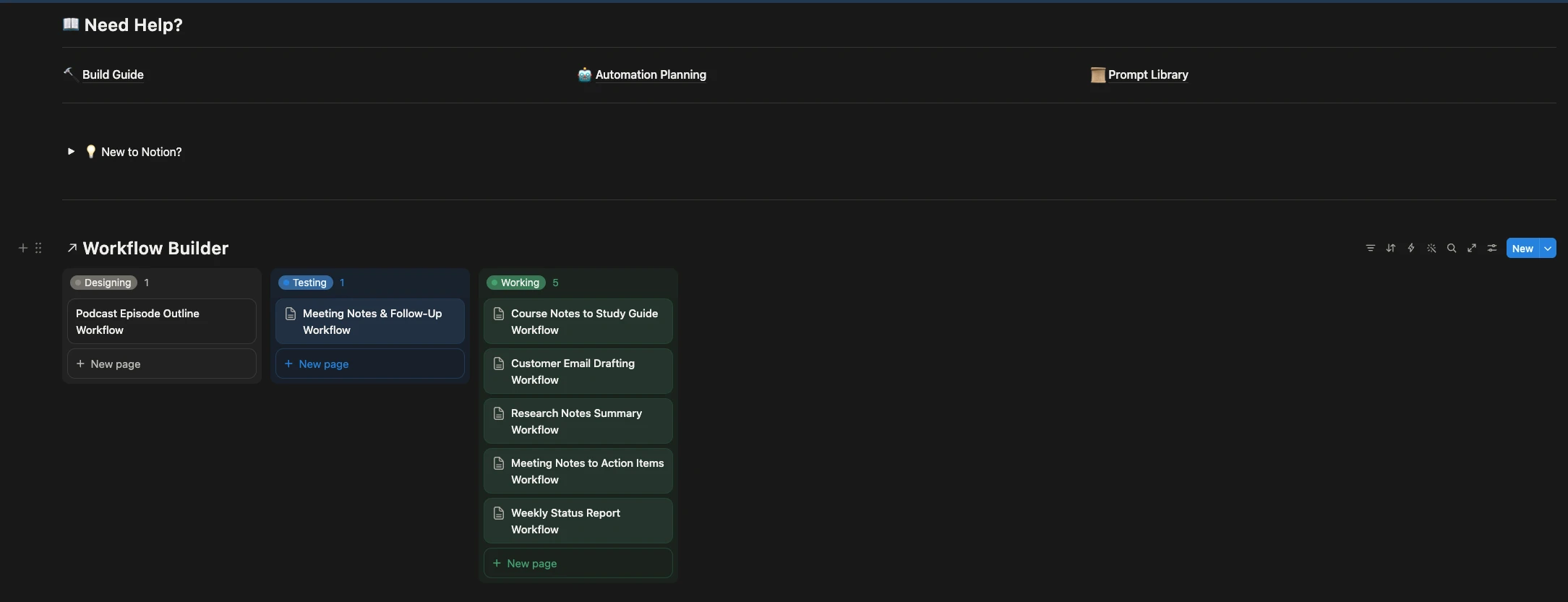This screenshot has width=1568, height=602.
Task: Click page icon on Course Notes to Study Guide card
Action: point(499,314)
